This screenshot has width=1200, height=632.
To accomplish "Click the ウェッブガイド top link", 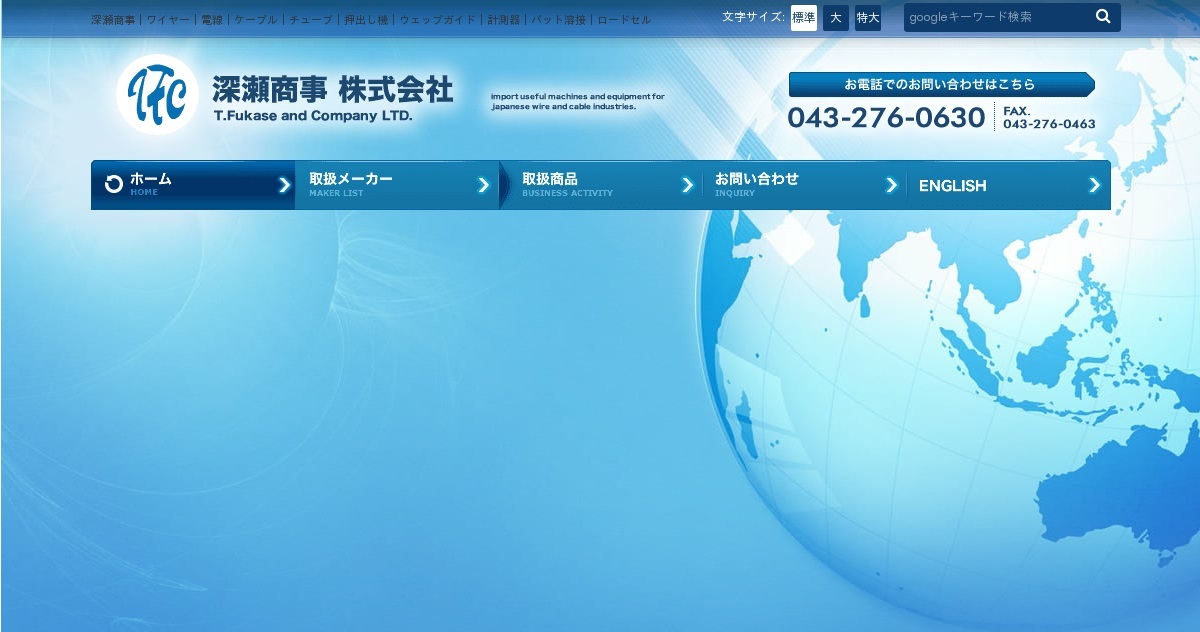I will [438, 20].
